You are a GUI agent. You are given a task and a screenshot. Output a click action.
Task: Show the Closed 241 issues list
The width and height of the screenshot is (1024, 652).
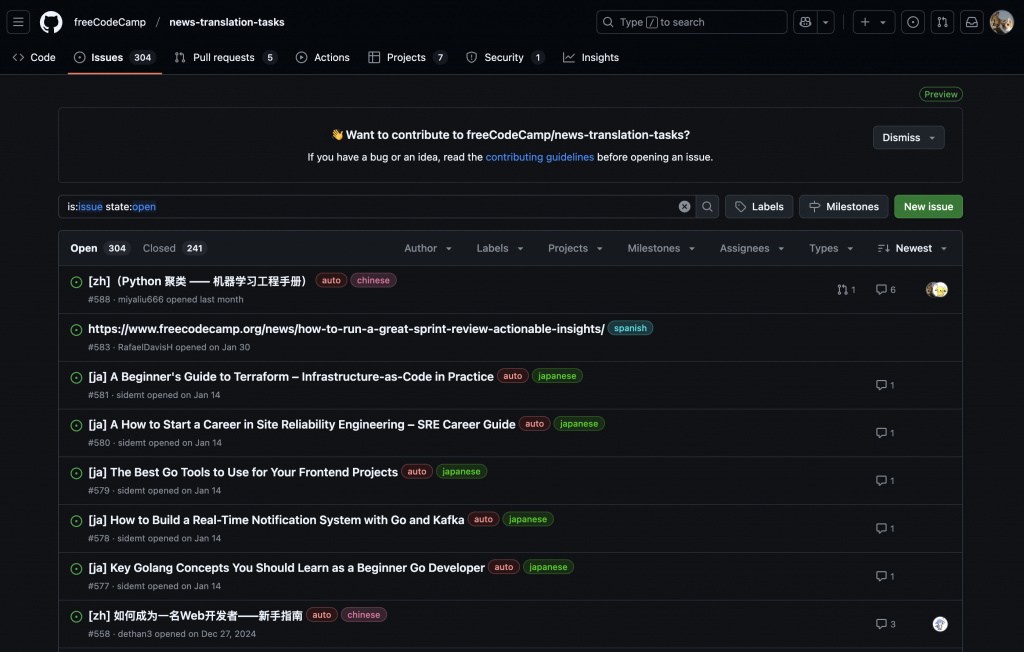coord(175,248)
